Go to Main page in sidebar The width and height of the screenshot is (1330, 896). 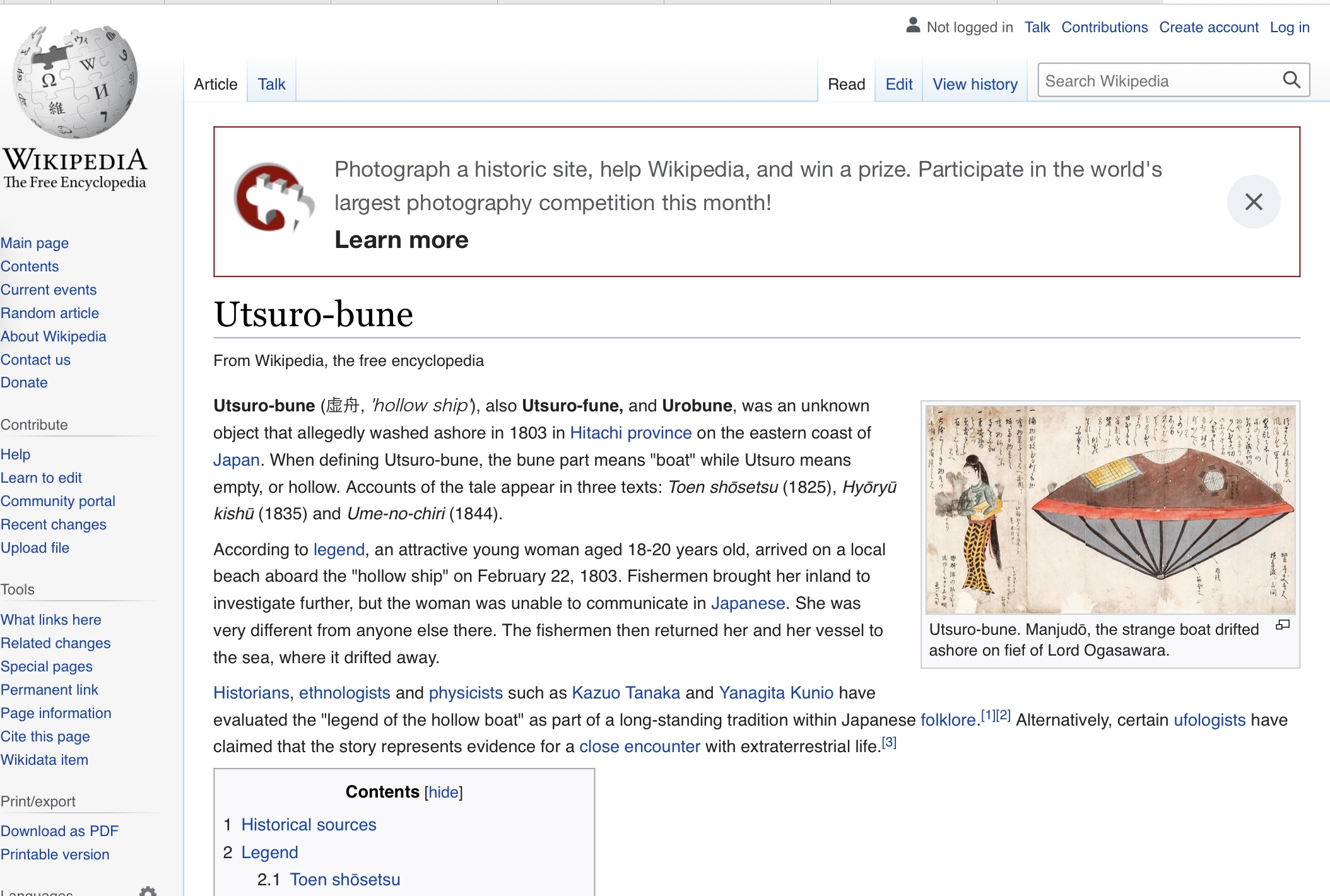click(x=35, y=243)
